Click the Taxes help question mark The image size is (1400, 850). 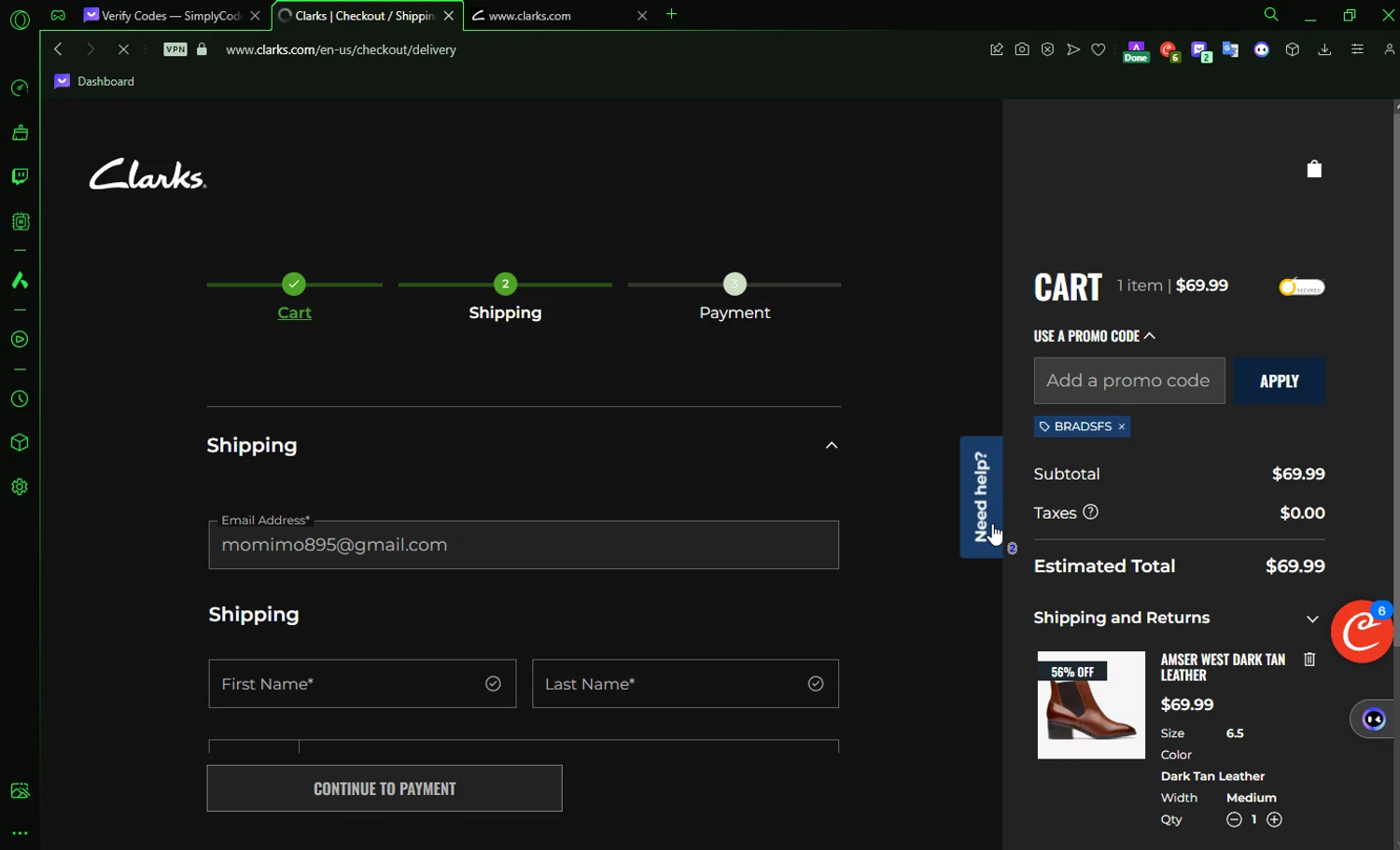(x=1090, y=511)
